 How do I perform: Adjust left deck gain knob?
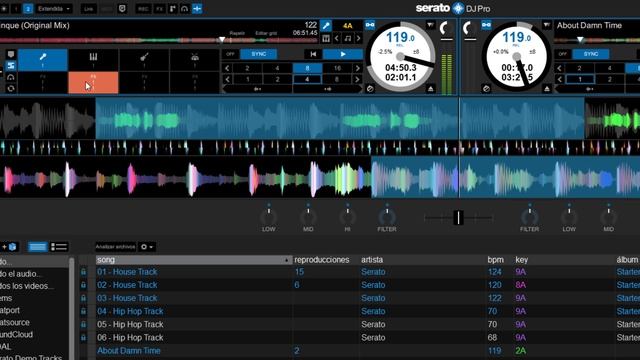tap(446, 29)
